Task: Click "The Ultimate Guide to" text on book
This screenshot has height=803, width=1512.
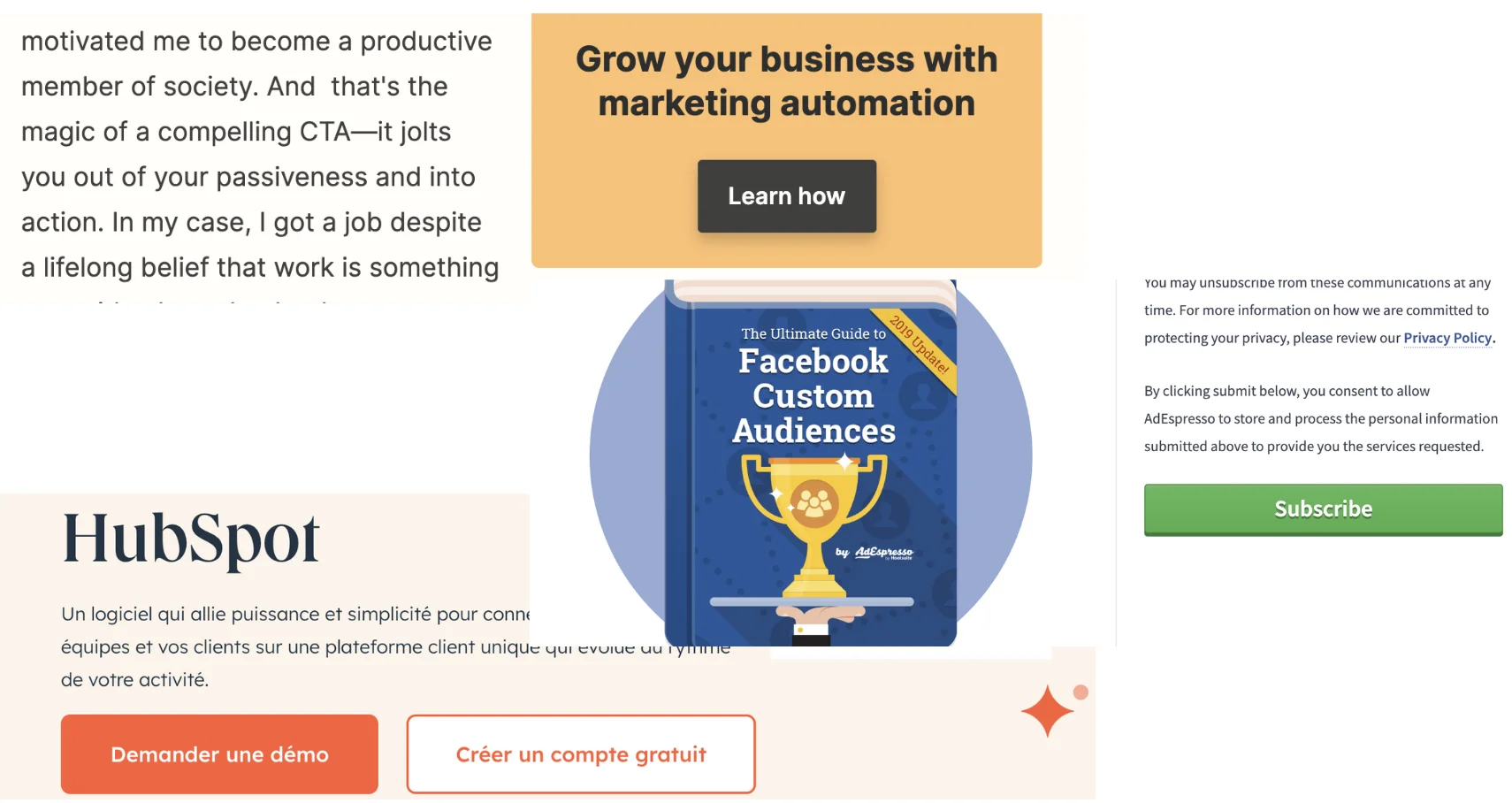Action: tap(813, 333)
